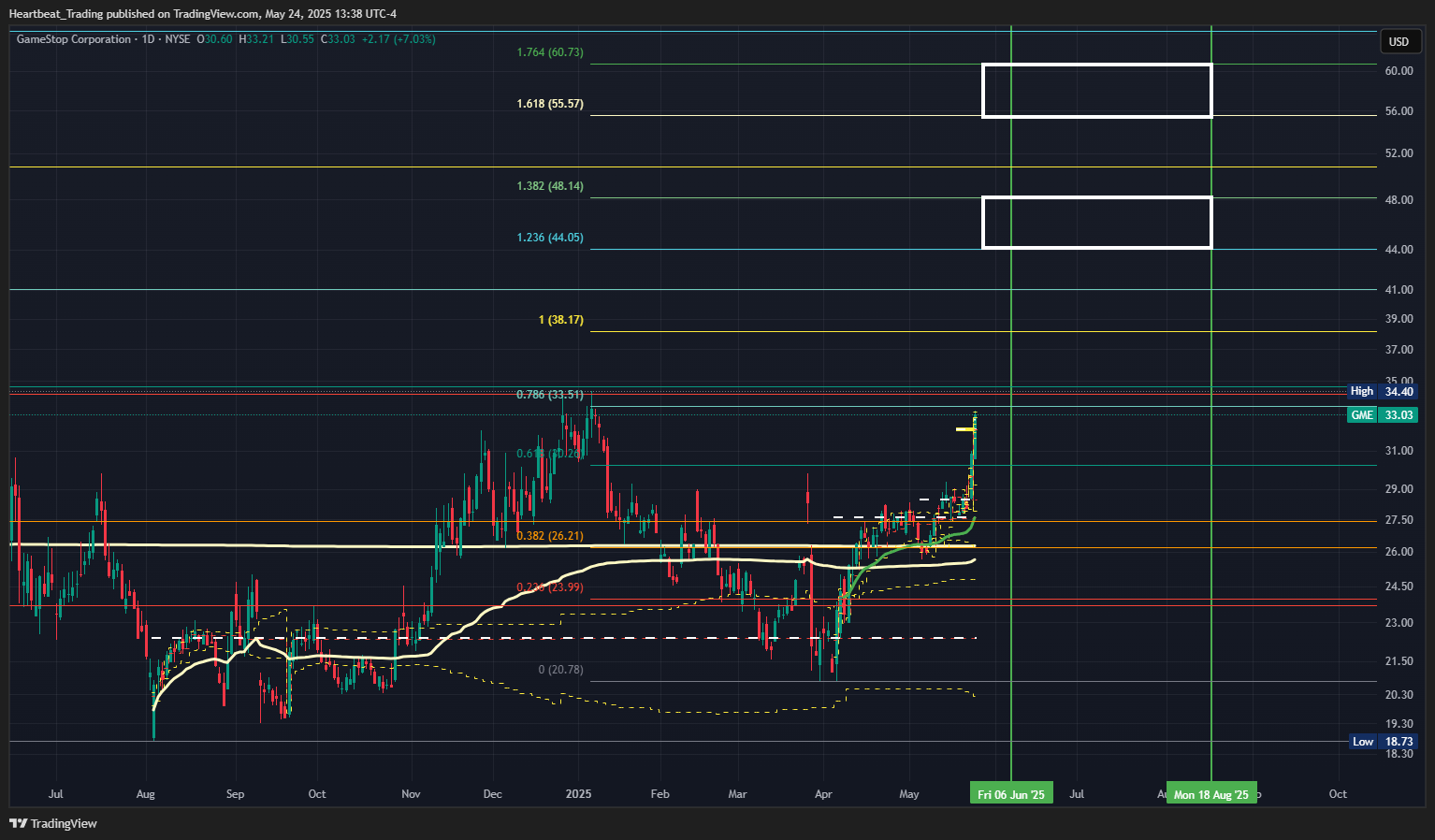This screenshot has height=840, width=1435.
Task: Click the O30.60 open value
Action: (x=214, y=39)
